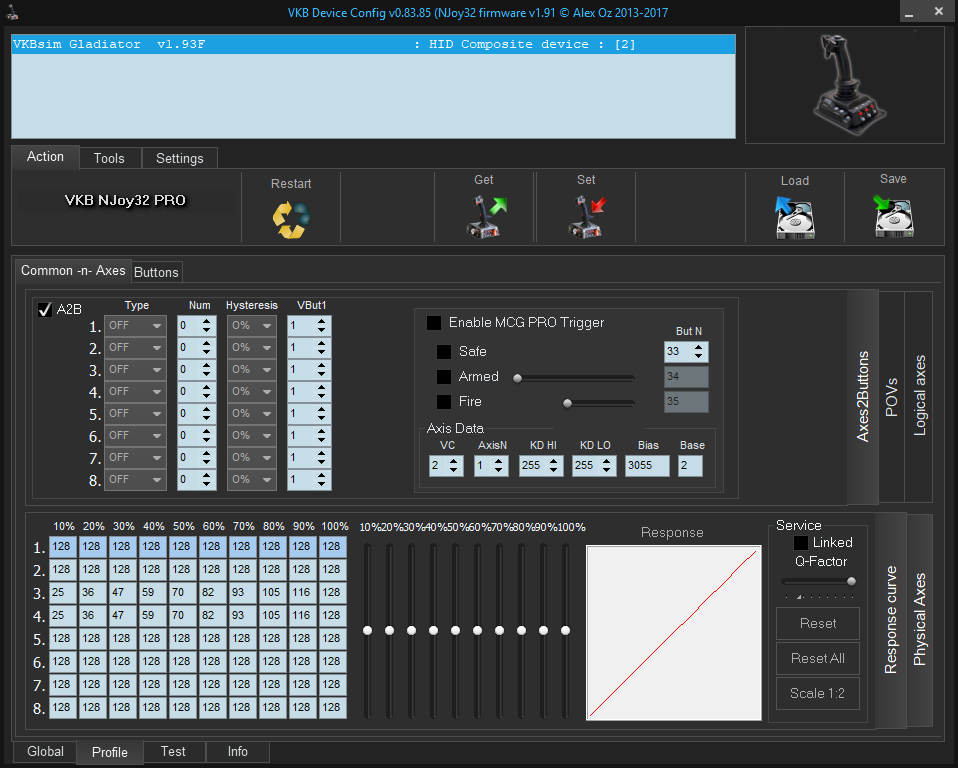Viewport: 958px width, 768px height.
Task: Click the Get joystick icon
Action: [486, 216]
